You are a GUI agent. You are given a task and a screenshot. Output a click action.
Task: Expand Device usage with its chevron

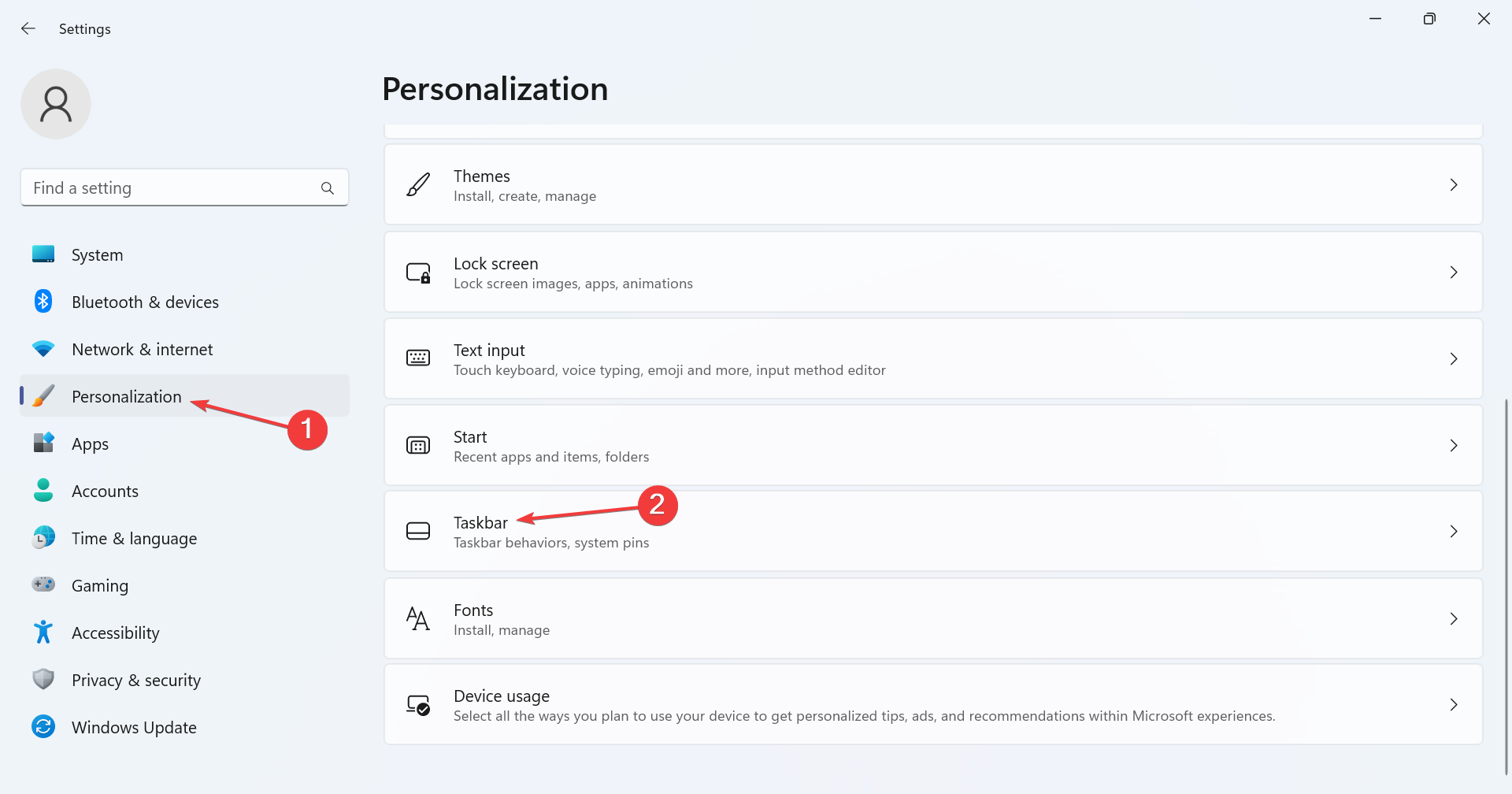(x=1454, y=705)
